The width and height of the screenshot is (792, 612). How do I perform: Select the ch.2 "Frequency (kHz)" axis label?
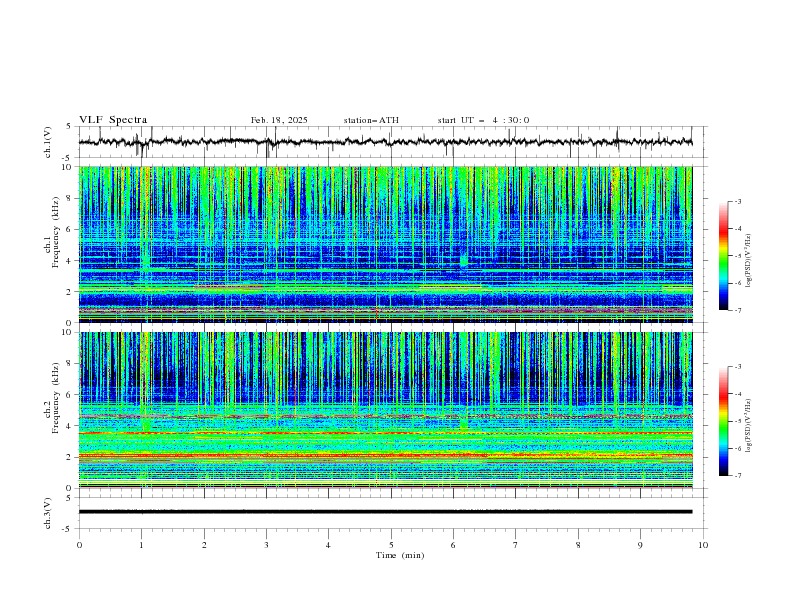(56, 398)
